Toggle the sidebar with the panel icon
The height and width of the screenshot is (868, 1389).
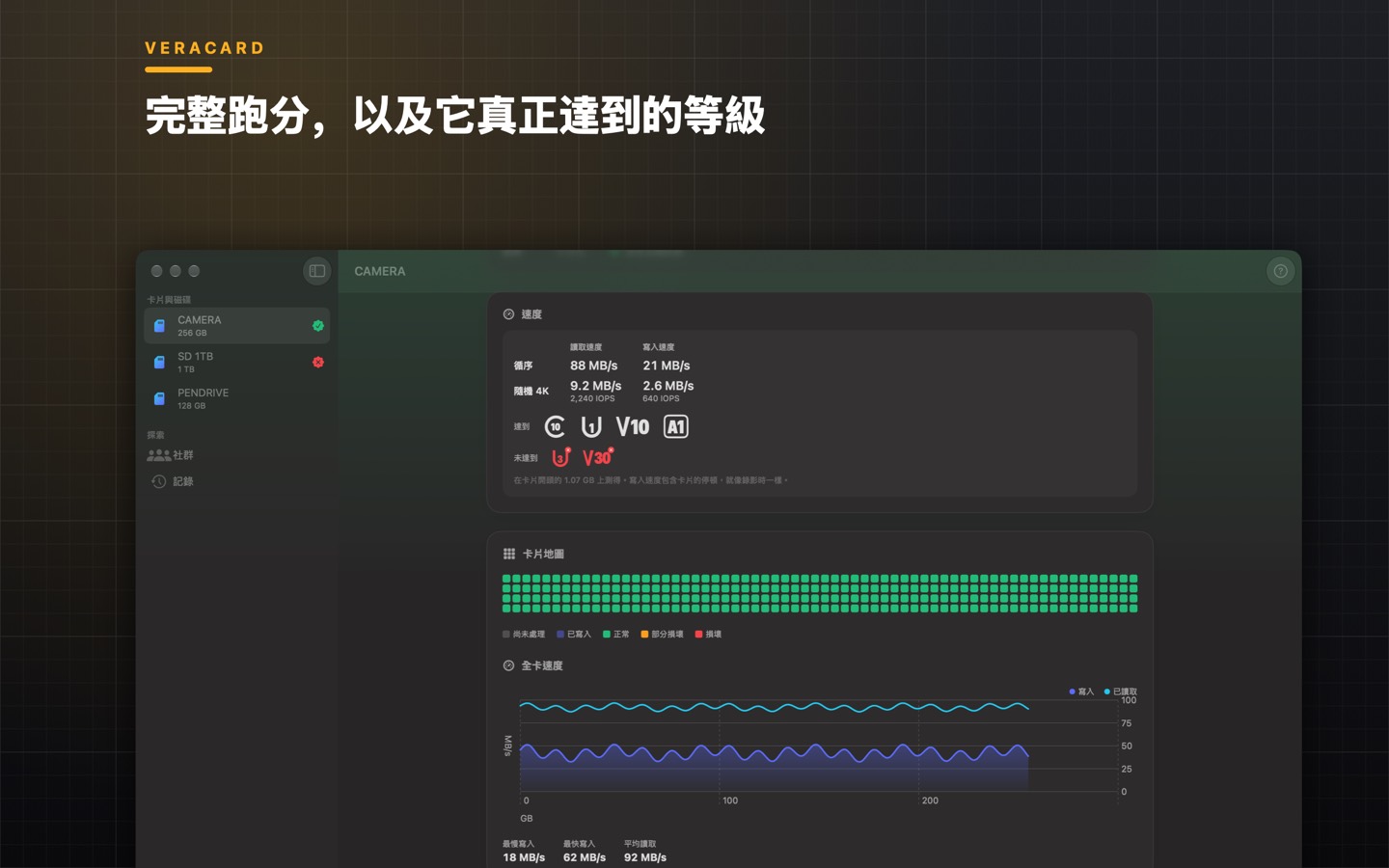tap(316, 271)
